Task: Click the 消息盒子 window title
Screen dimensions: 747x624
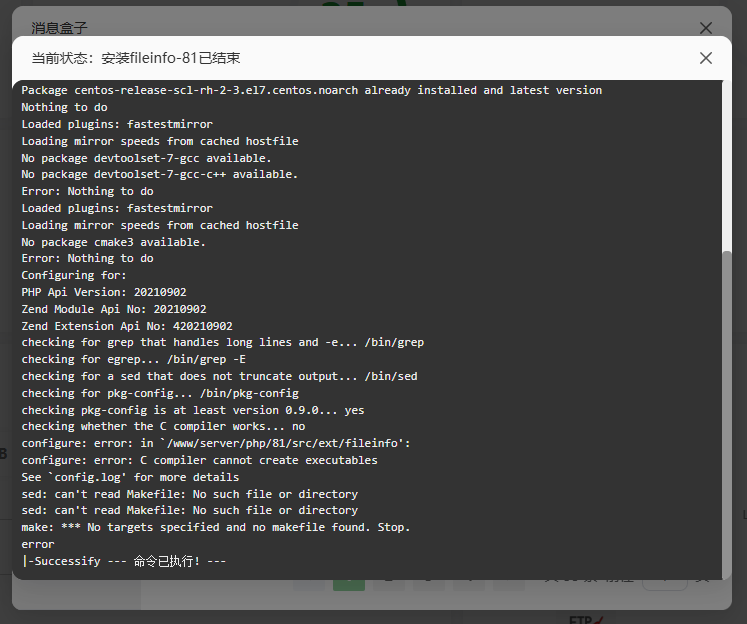Action: point(60,28)
